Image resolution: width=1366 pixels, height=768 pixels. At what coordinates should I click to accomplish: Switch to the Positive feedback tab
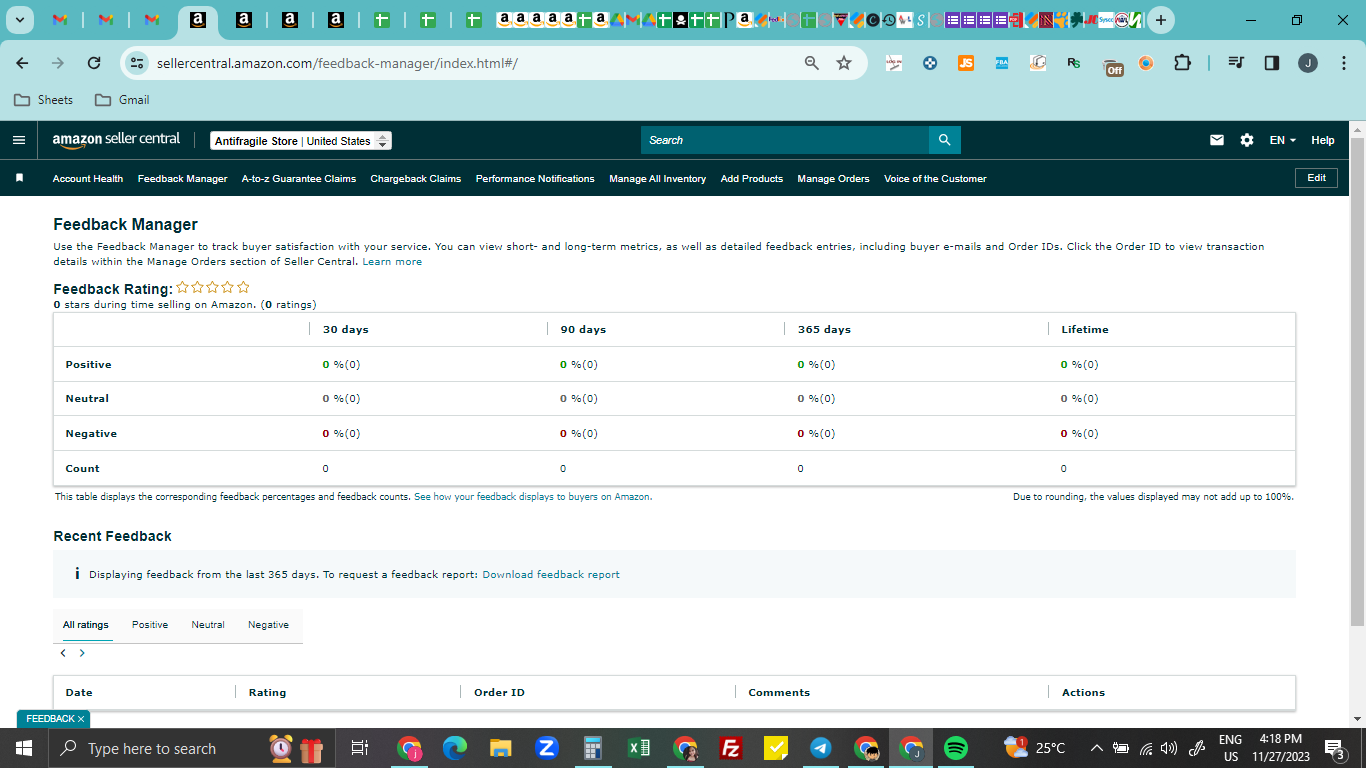click(150, 625)
